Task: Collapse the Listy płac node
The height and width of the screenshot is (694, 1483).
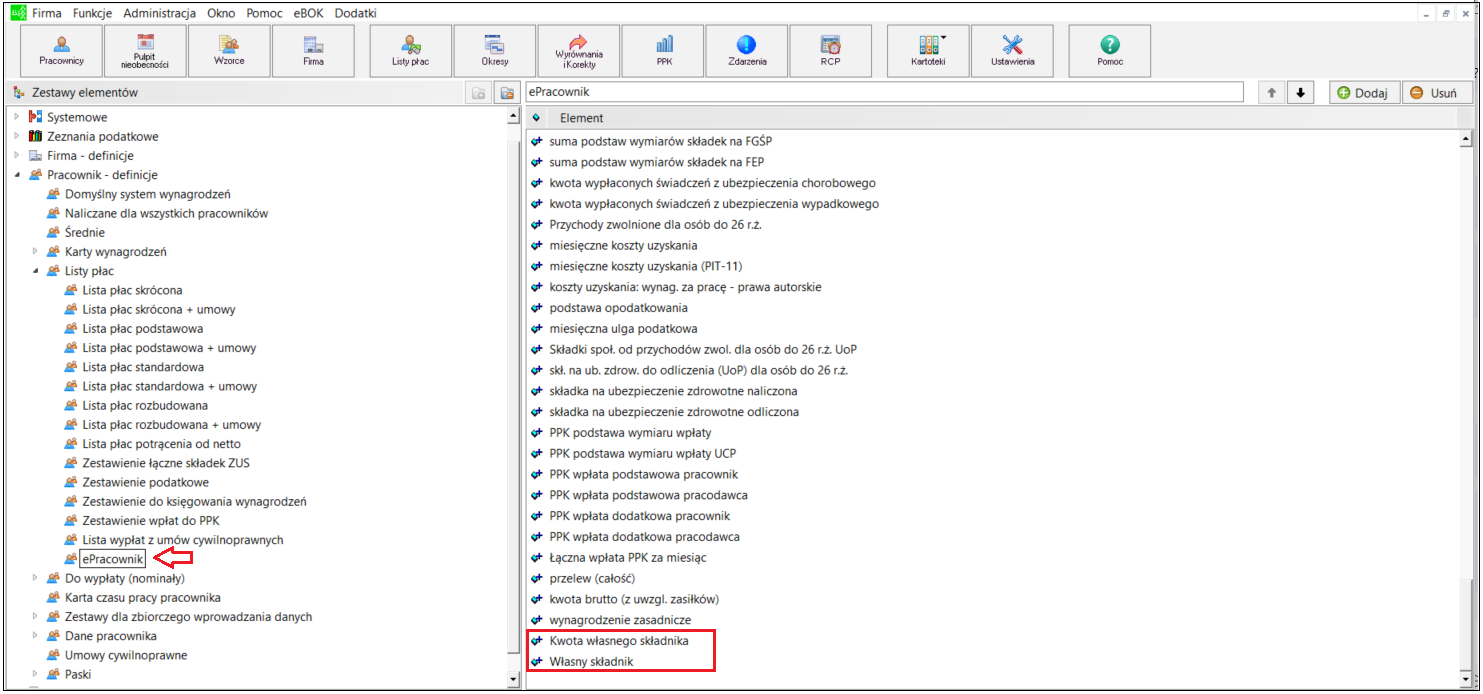Action: click(x=35, y=271)
